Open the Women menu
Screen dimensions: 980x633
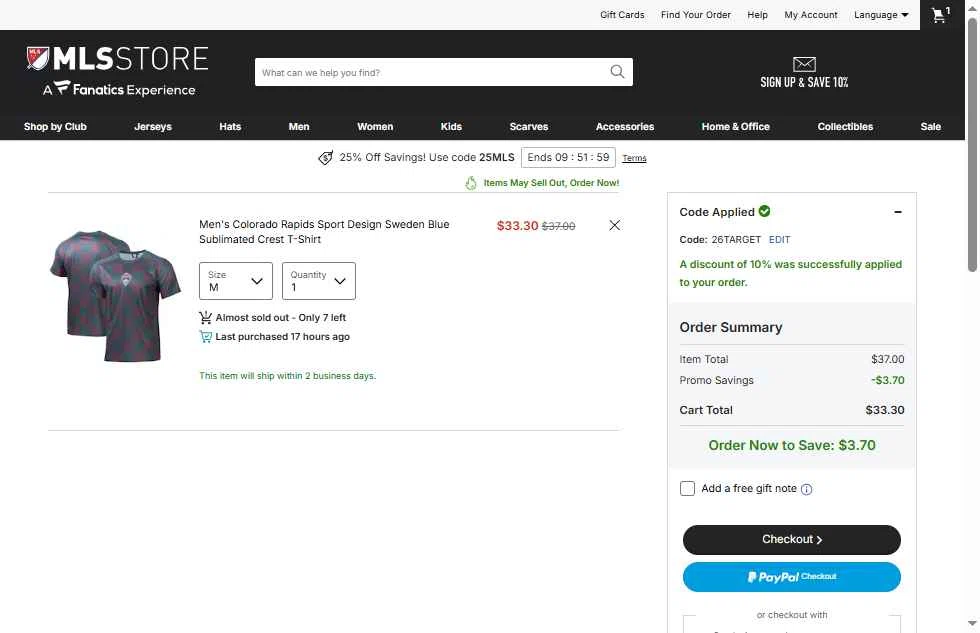(x=375, y=126)
